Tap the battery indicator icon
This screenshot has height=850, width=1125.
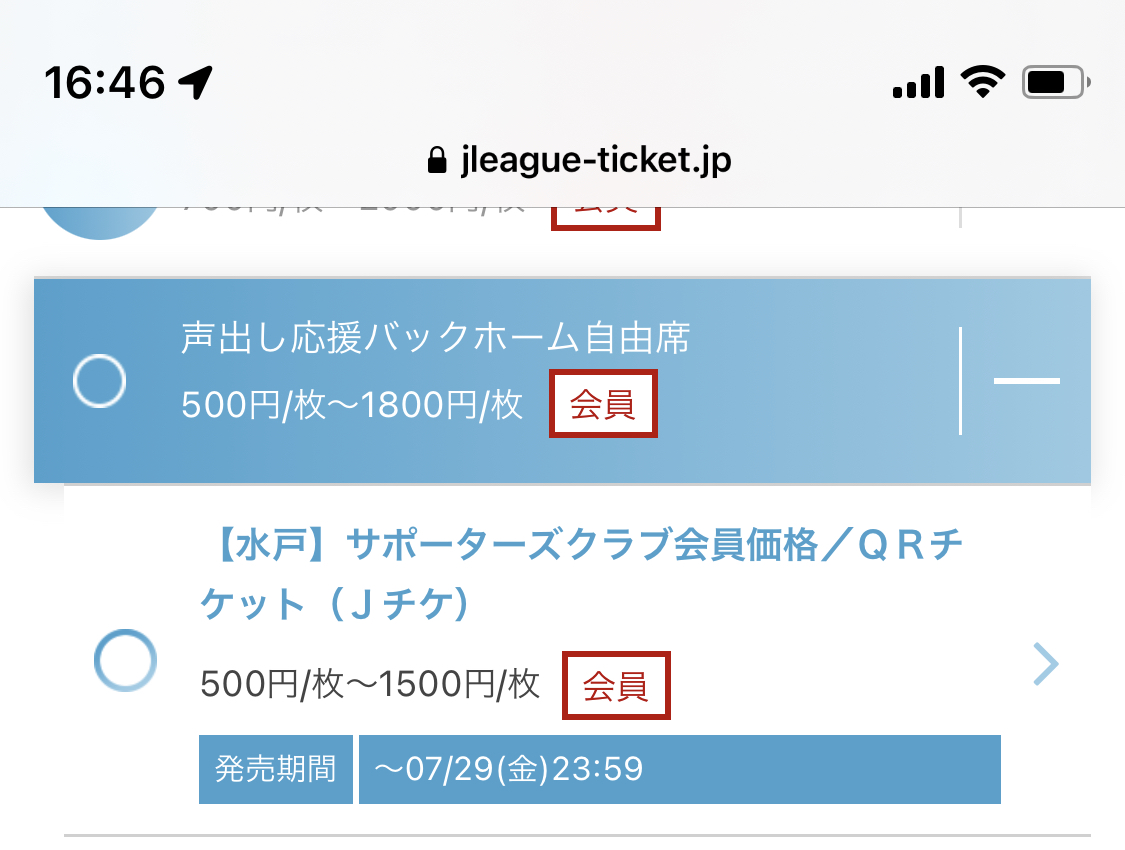pyautogui.click(x=1056, y=82)
